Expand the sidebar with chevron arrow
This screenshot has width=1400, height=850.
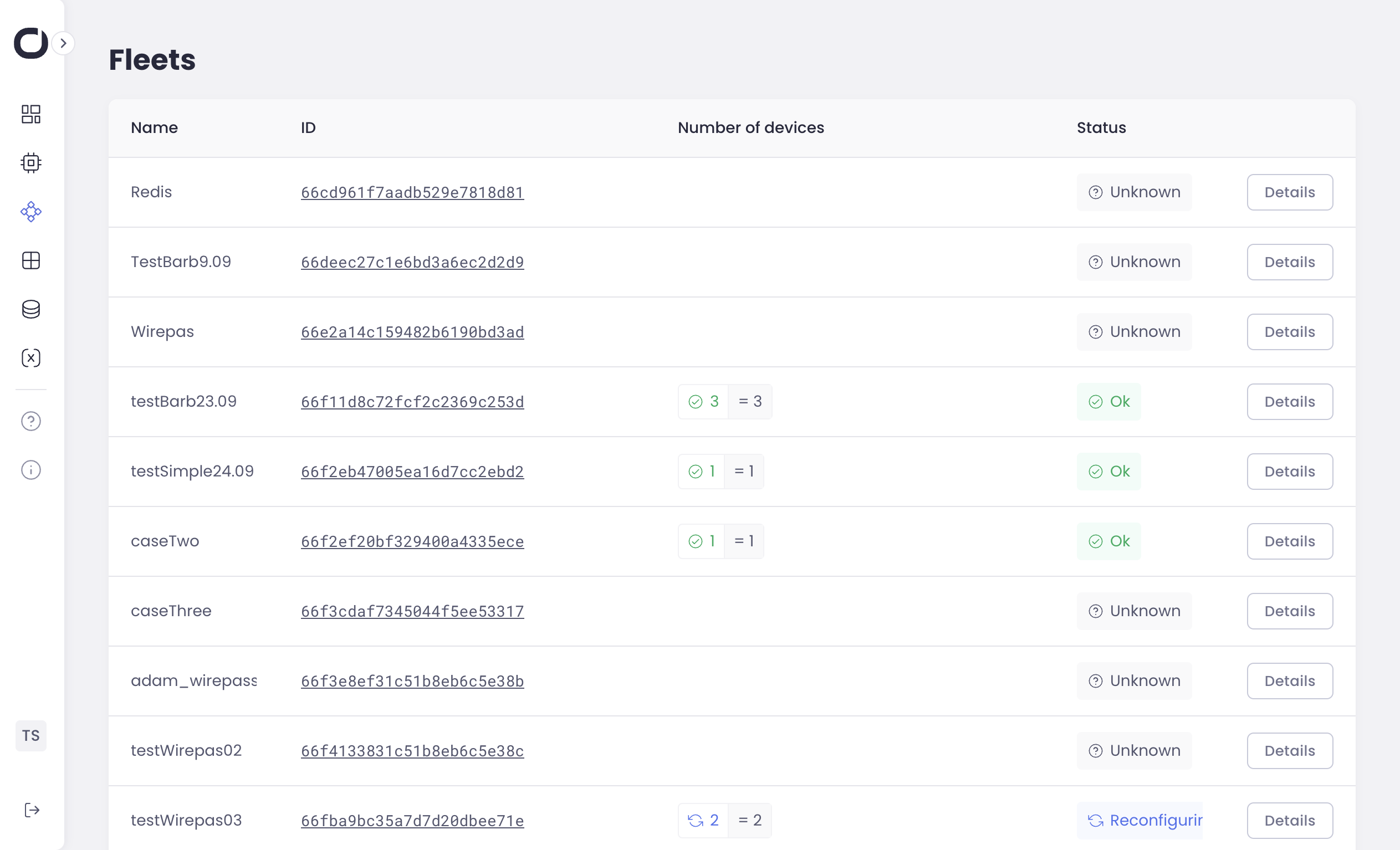tap(63, 43)
